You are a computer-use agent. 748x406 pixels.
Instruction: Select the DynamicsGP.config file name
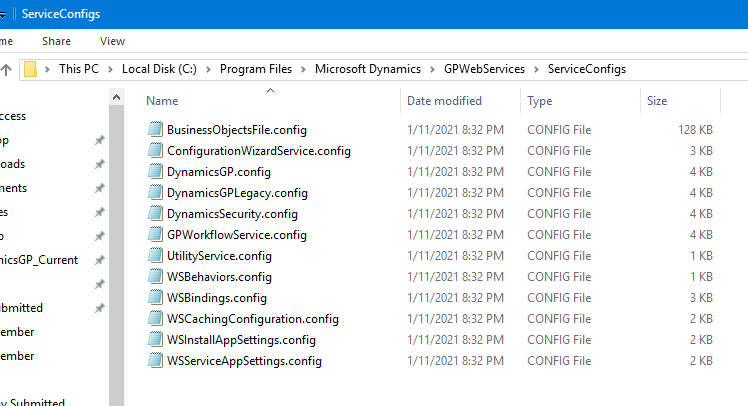[x=218, y=172]
